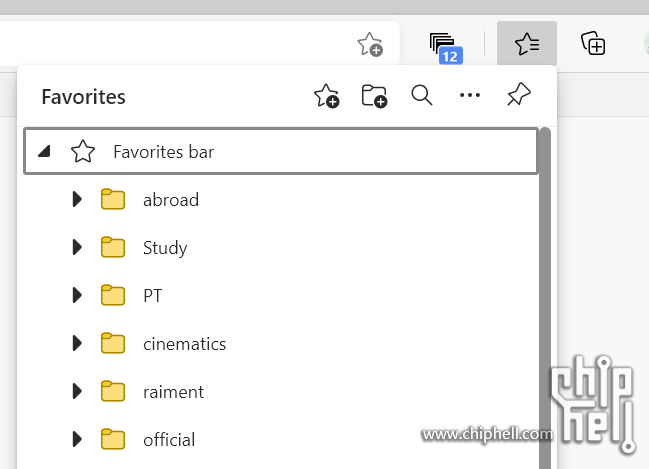Add this page to favorites from the address bar star
Image resolution: width=649 pixels, height=469 pixels.
coord(370,44)
